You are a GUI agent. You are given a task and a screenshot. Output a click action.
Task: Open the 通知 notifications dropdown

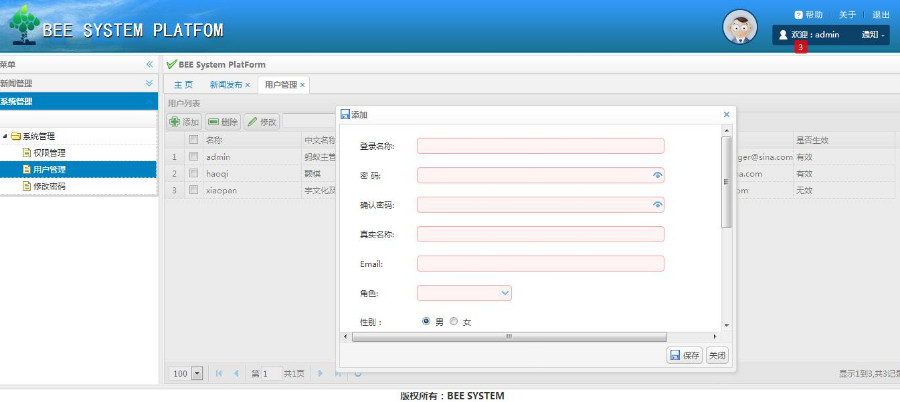click(872, 35)
